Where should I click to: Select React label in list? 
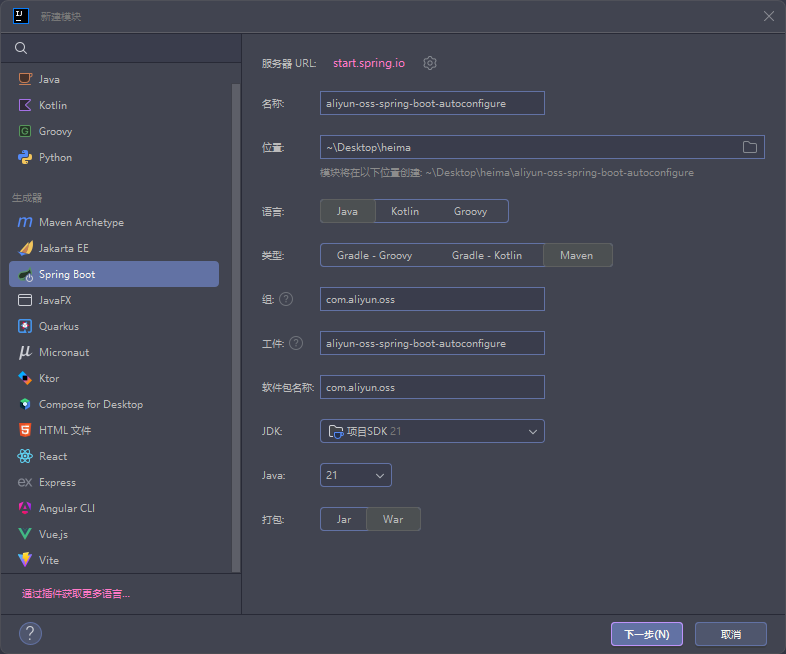click(x=53, y=457)
